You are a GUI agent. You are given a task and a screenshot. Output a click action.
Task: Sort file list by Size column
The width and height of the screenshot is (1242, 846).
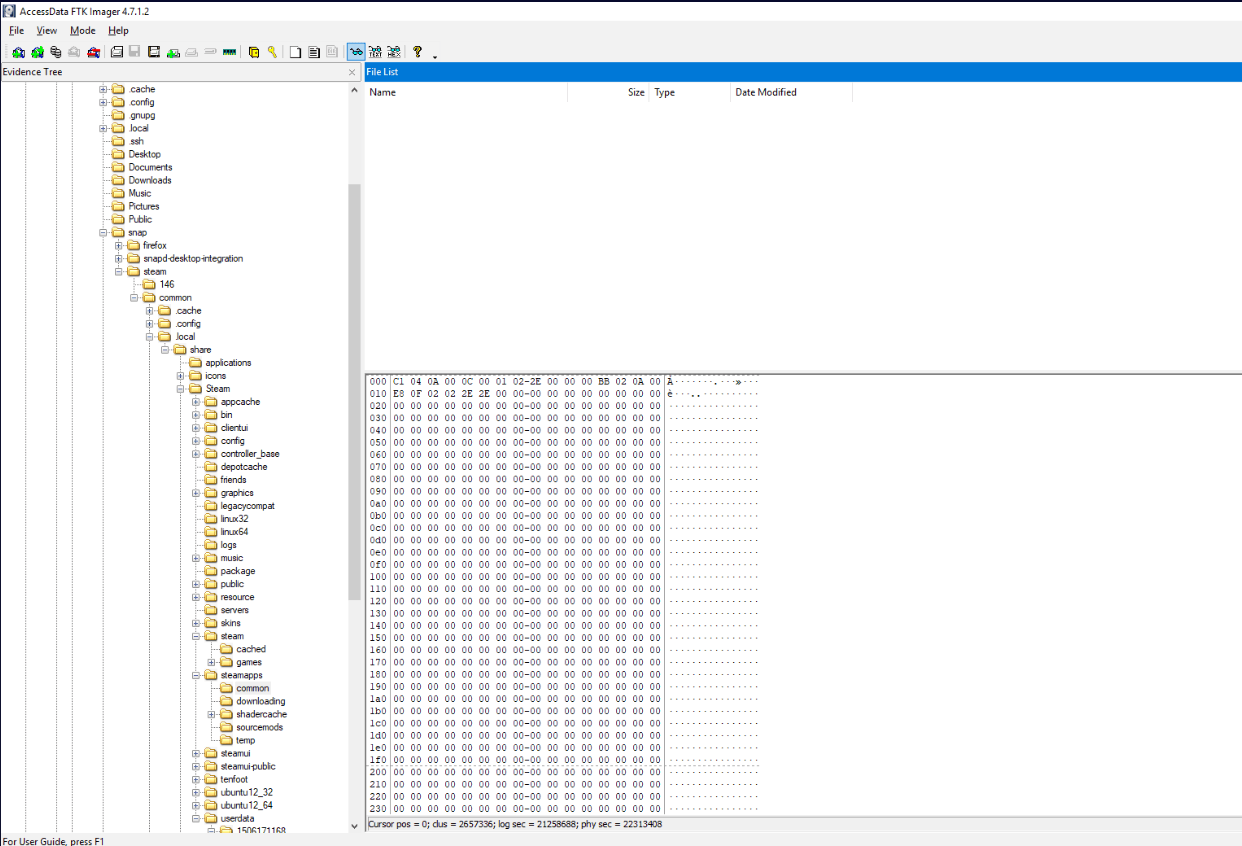pos(608,92)
